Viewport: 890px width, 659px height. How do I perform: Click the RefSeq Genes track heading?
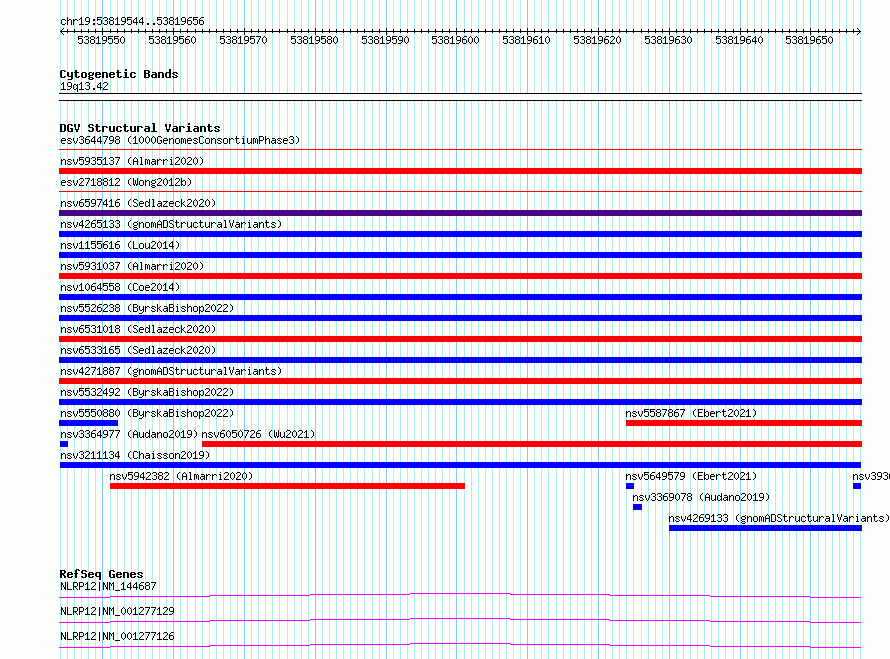(101, 574)
